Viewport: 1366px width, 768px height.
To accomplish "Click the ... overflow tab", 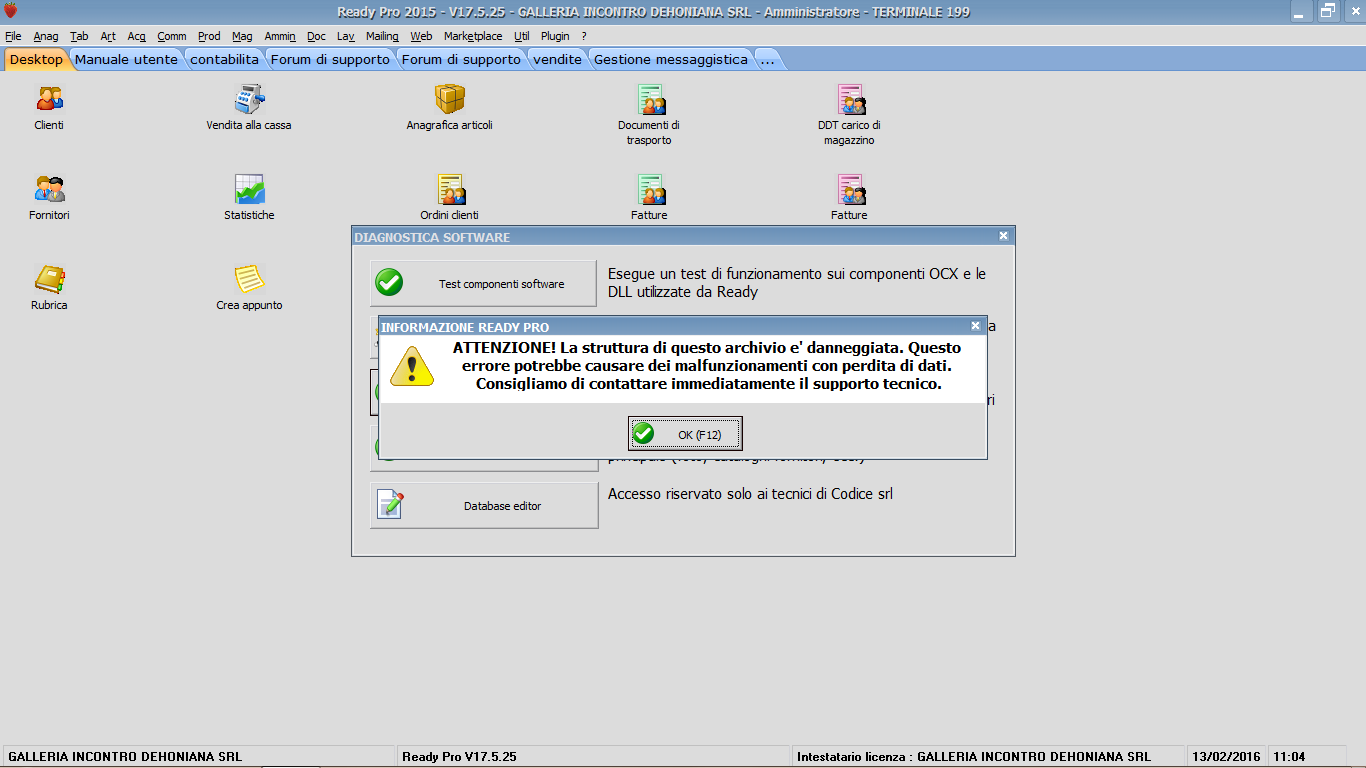I will [x=767, y=59].
